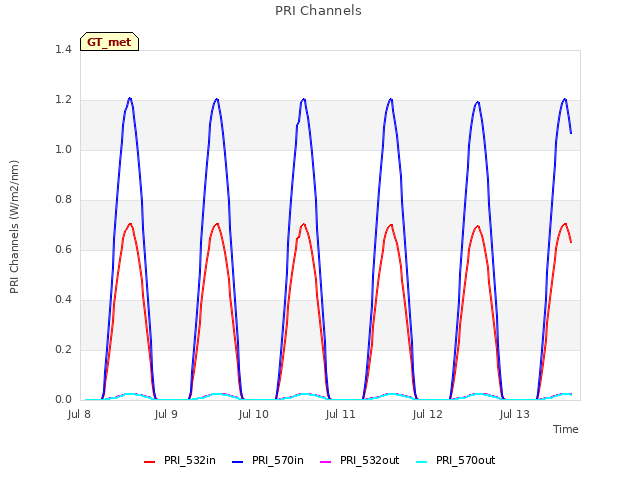
Task: Click the PRI Channels (W/m2/nm) y-axis label
Action: (x=14, y=227)
